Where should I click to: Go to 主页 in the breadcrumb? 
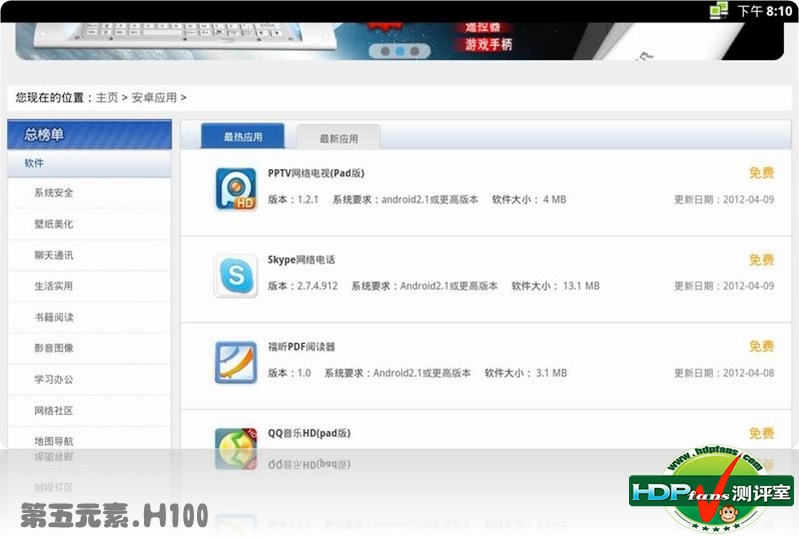click(107, 97)
